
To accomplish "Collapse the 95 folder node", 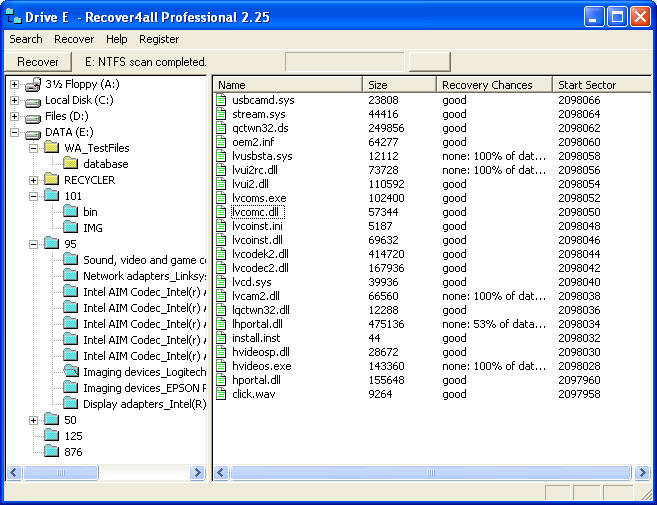I will (34, 244).
